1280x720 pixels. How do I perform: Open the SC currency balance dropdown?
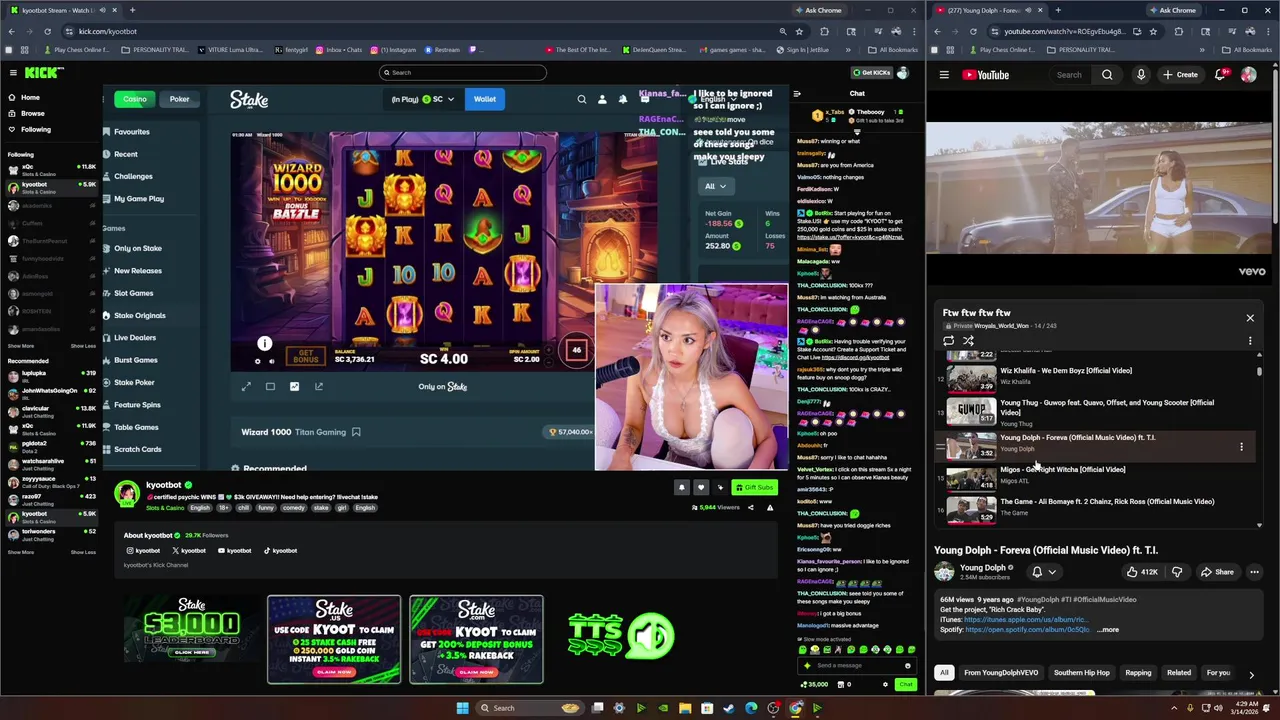pos(422,99)
